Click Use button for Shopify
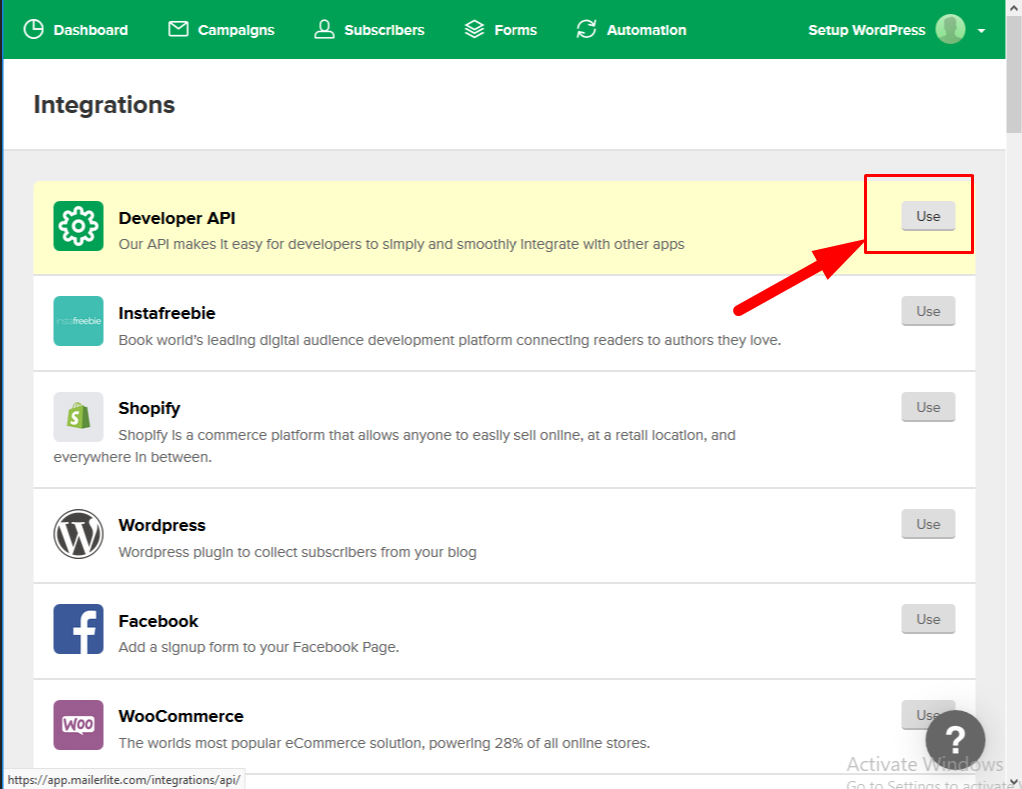The height and width of the screenshot is (789, 1022). (x=928, y=407)
